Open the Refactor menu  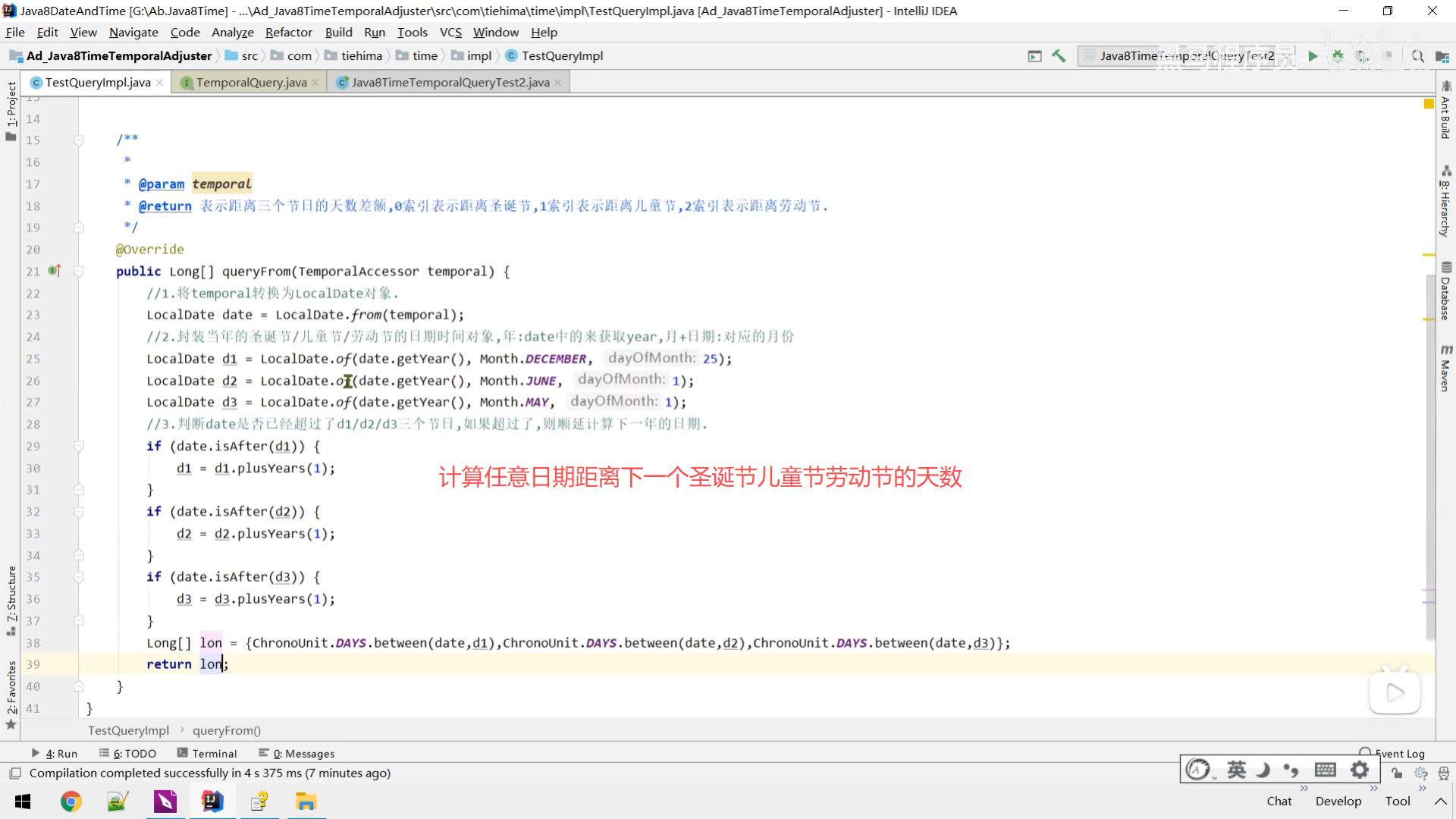288,33
